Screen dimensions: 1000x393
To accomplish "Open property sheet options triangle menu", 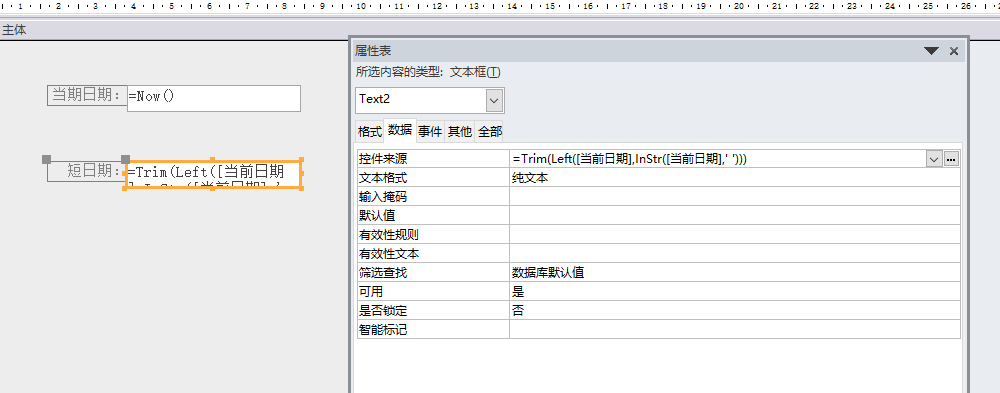I will [932, 51].
